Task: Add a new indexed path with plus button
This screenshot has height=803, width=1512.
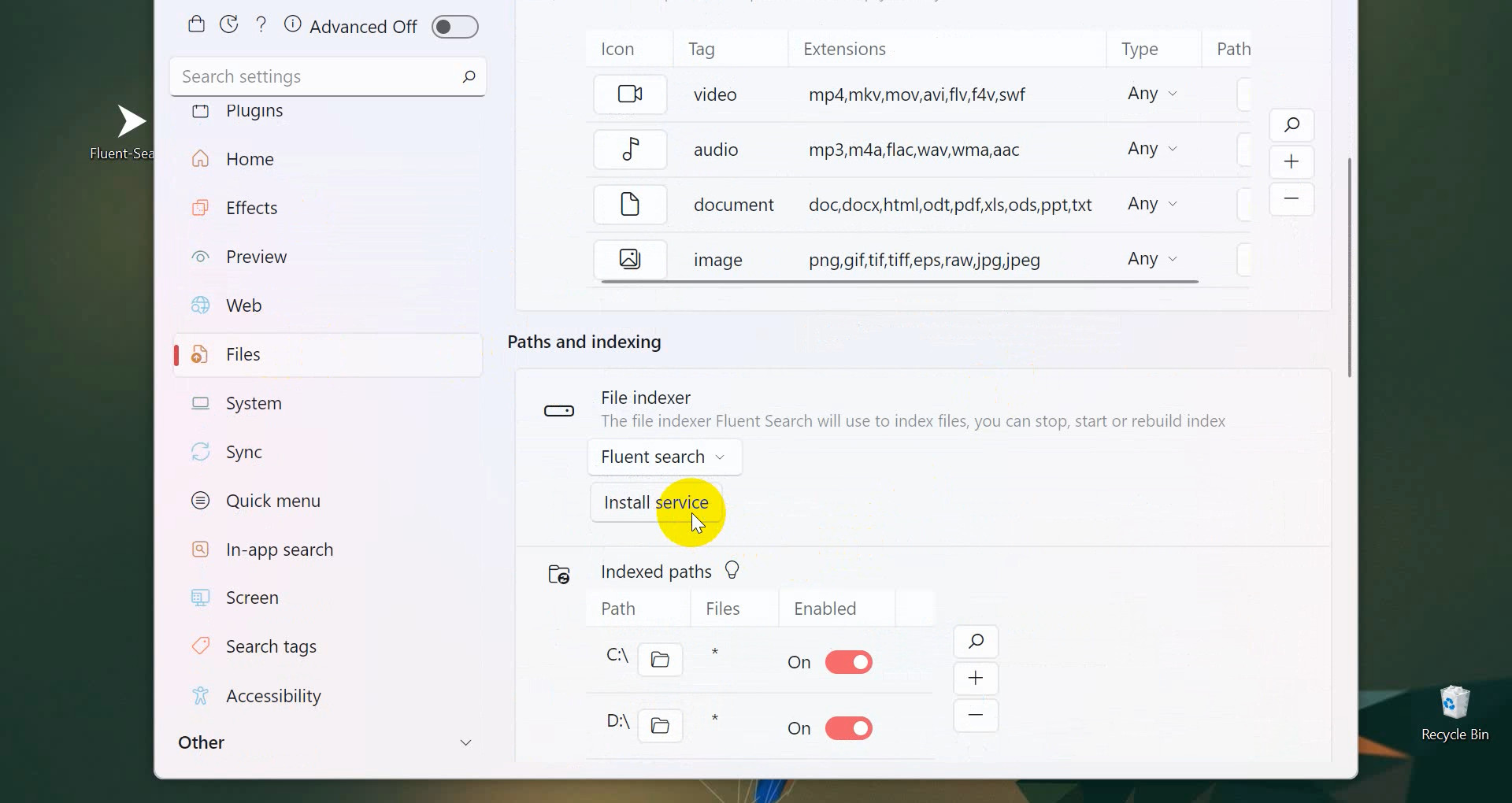Action: coord(975,678)
